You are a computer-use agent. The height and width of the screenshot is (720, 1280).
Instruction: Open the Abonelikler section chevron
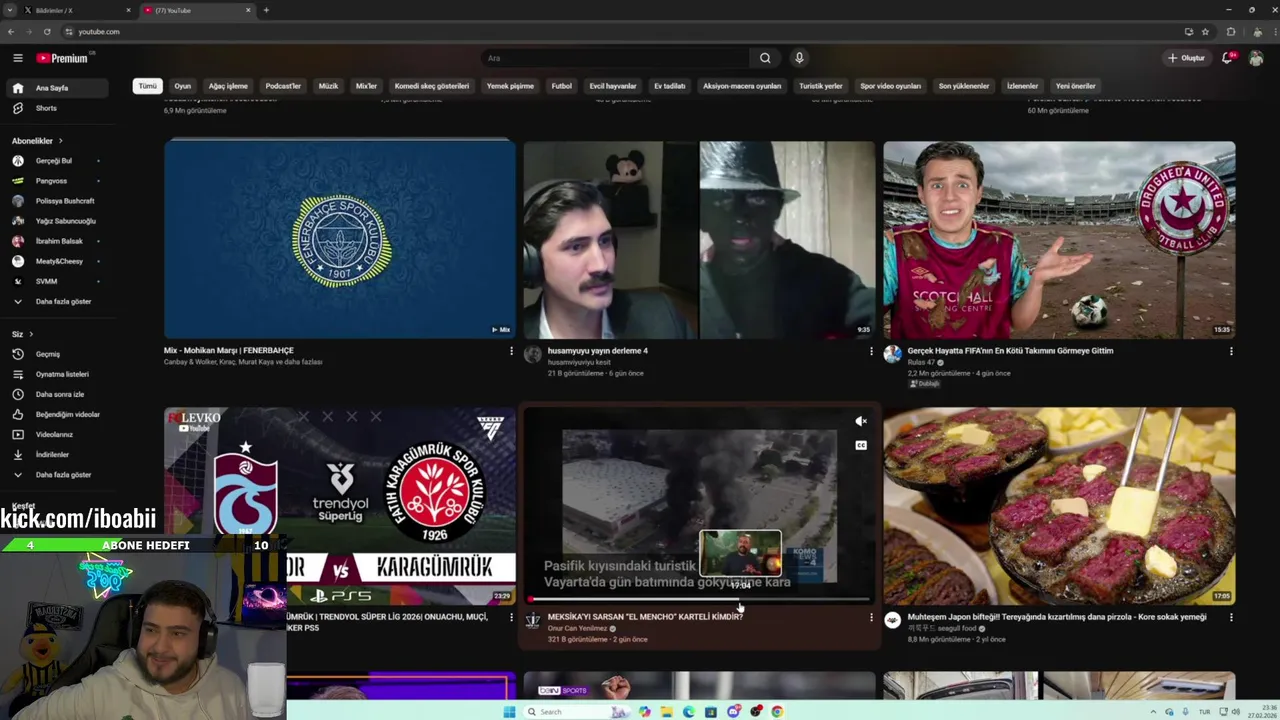coord(60,141)
